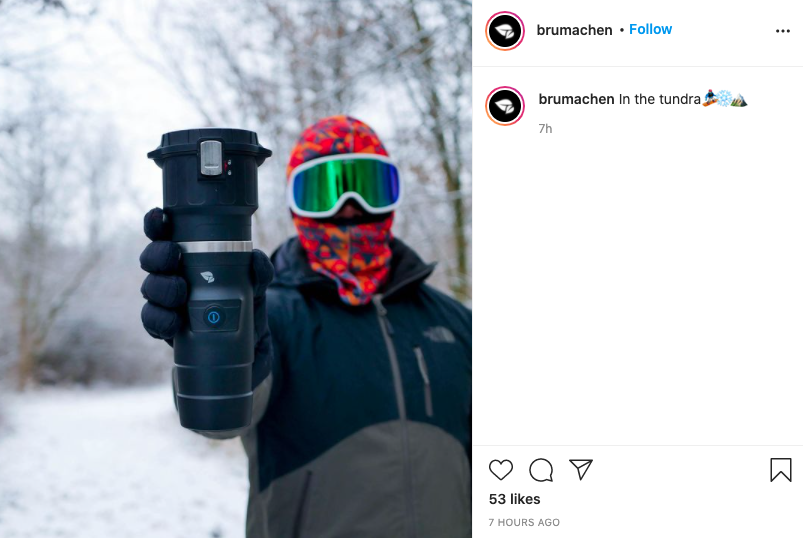The image size is (803, 538).
Task: Click the snowboarder emoji in the caption
Action: [710, 98]
